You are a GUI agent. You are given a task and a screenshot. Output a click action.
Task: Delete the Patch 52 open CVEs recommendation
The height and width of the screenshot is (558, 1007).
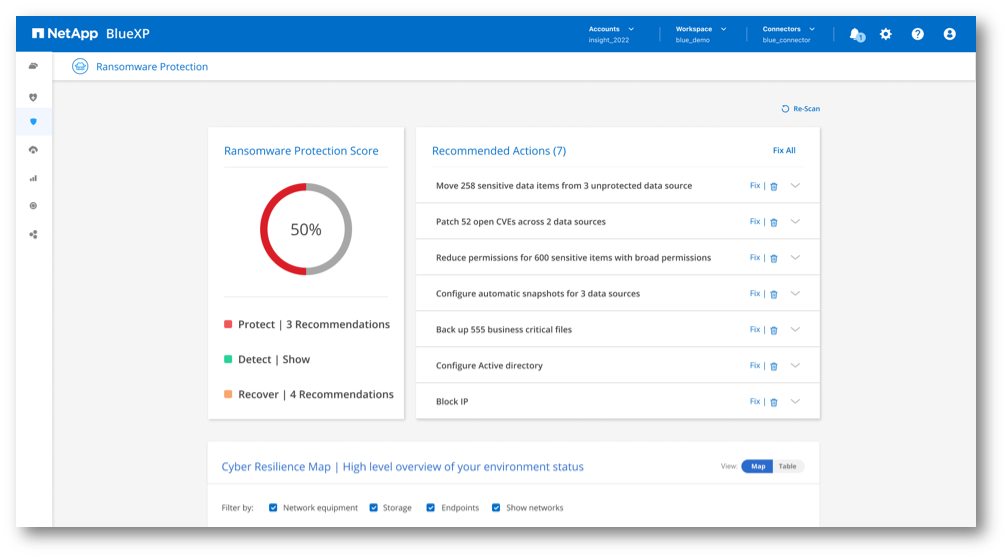click(774, 222)
